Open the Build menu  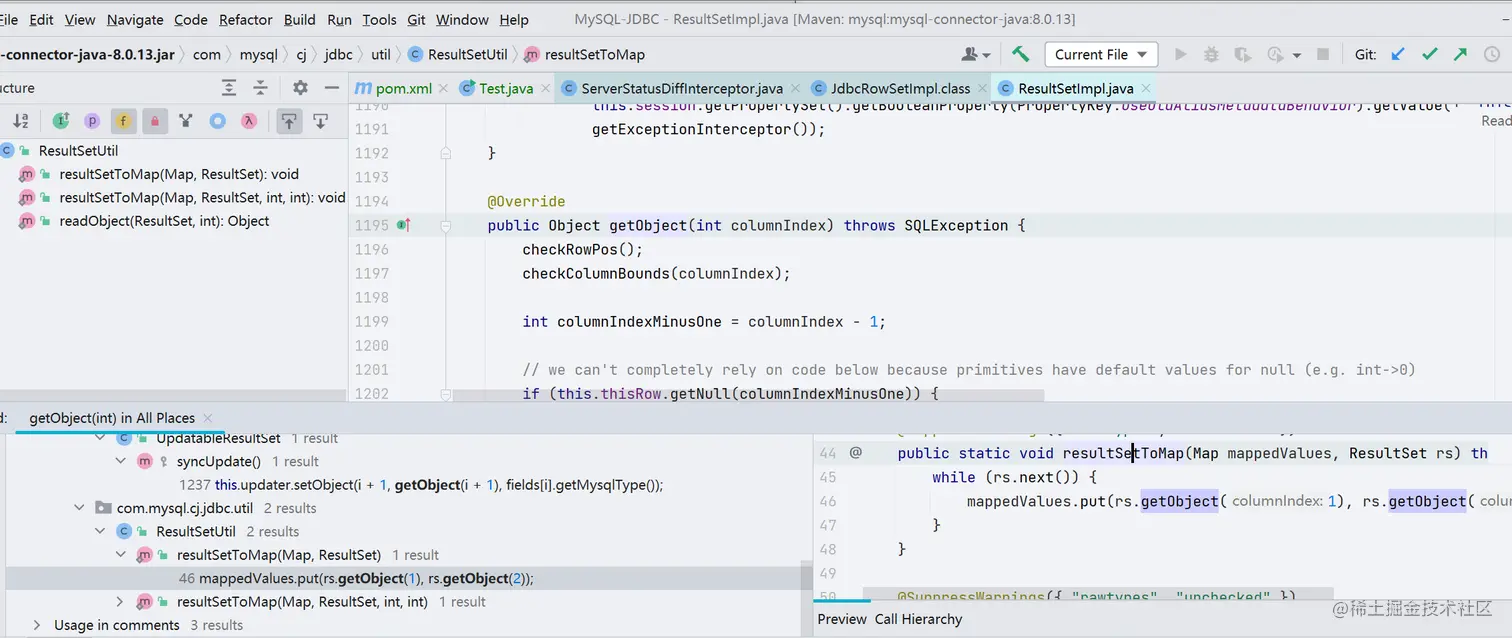pyautogui.click(x=300, y=19)
